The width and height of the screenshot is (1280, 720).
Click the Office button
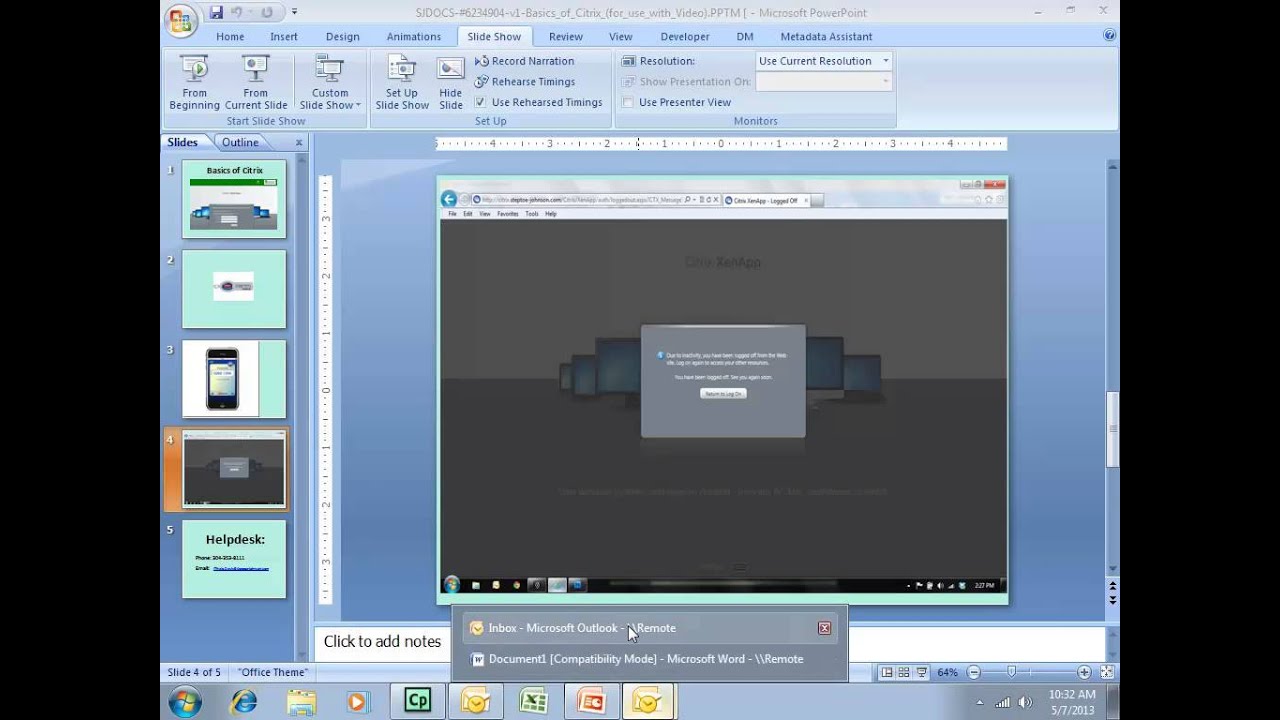tap(181, 20)
